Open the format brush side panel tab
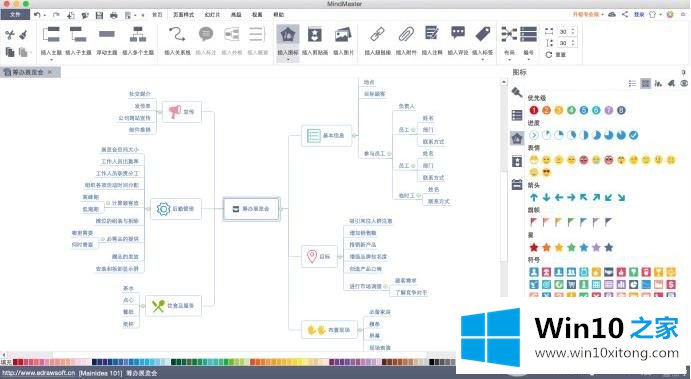The width and height of the screenshot is (691, 379). (x=517, y=93)
